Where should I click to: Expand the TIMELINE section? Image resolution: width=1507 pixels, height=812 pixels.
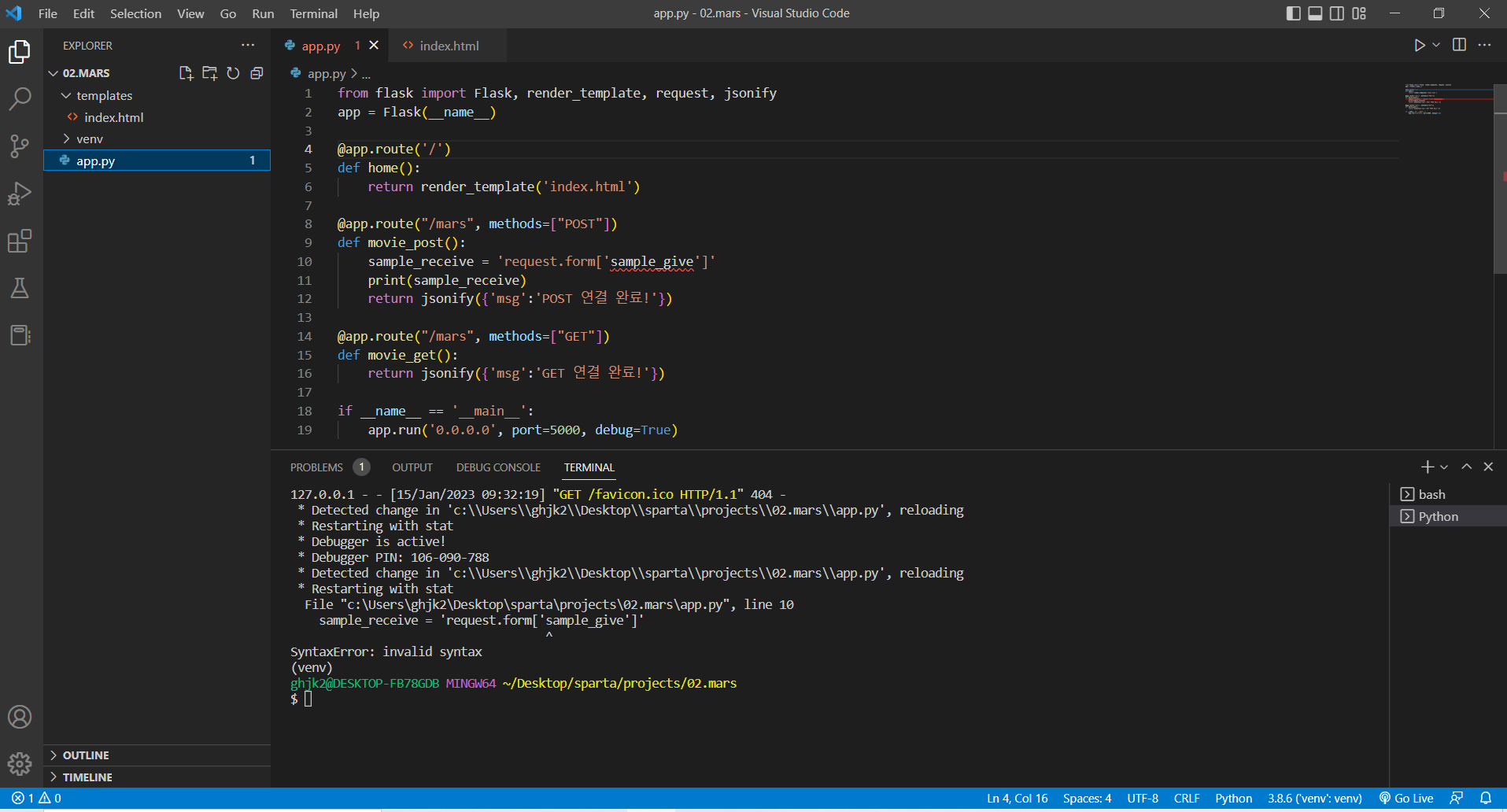tap(157, 777)
